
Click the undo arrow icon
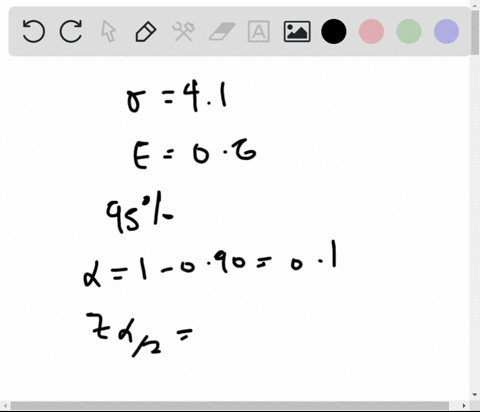33,31
